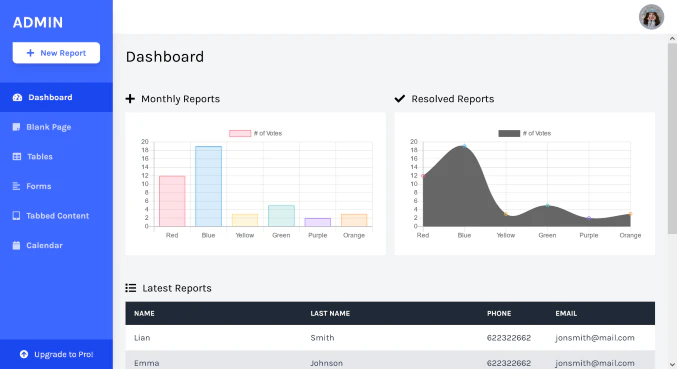Click the Tabbed Content tablet icon
This screenshot has width=677, height=369.
(16, 216)
